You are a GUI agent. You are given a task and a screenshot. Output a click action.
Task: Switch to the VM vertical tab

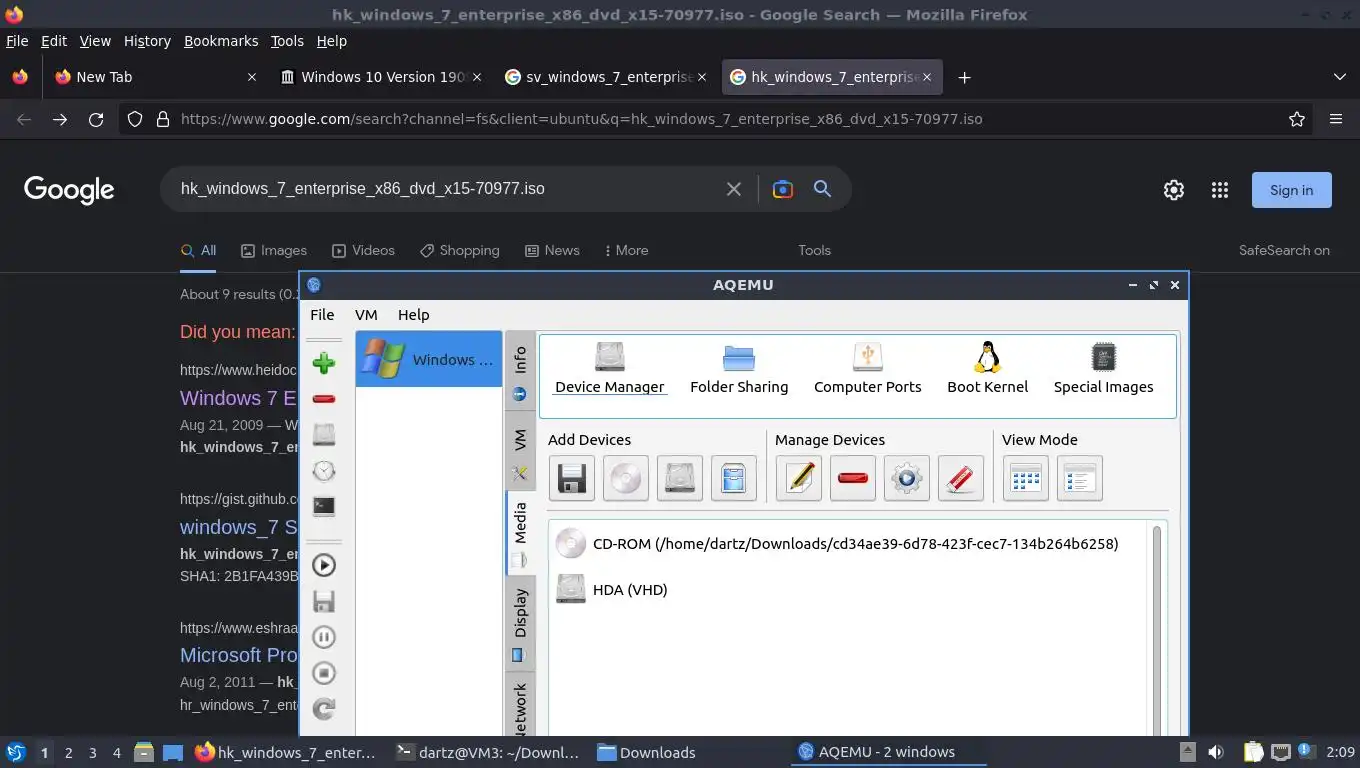[x=520, y=450]
